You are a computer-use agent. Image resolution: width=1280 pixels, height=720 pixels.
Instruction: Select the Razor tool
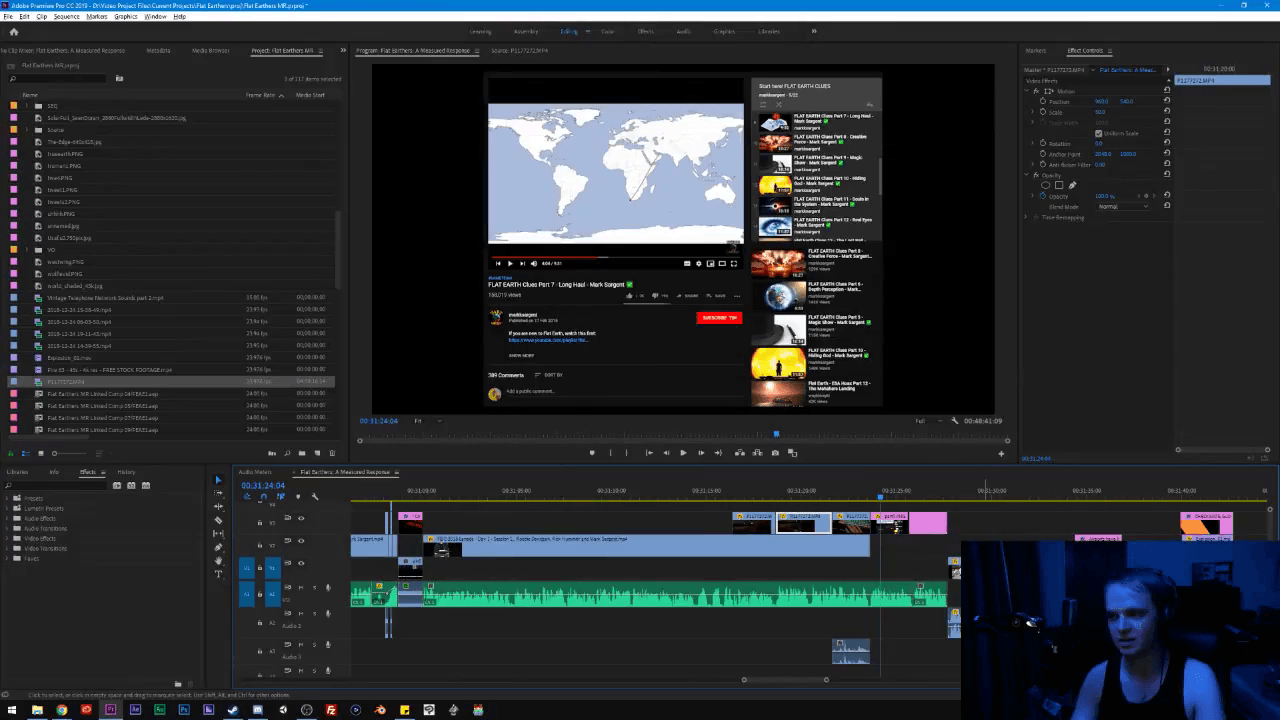point(218,520)
